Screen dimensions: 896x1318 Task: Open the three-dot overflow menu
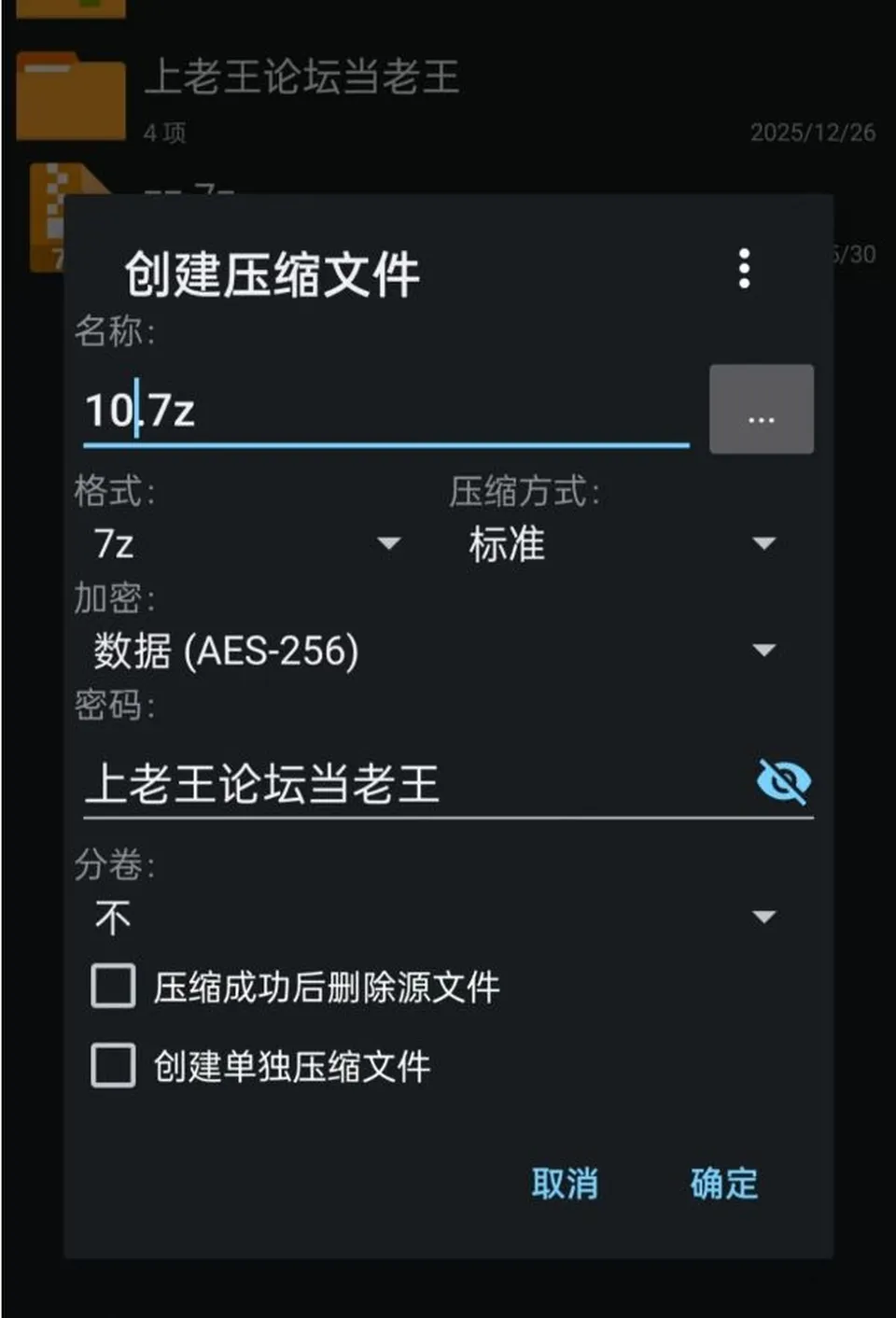click(744, 269)
